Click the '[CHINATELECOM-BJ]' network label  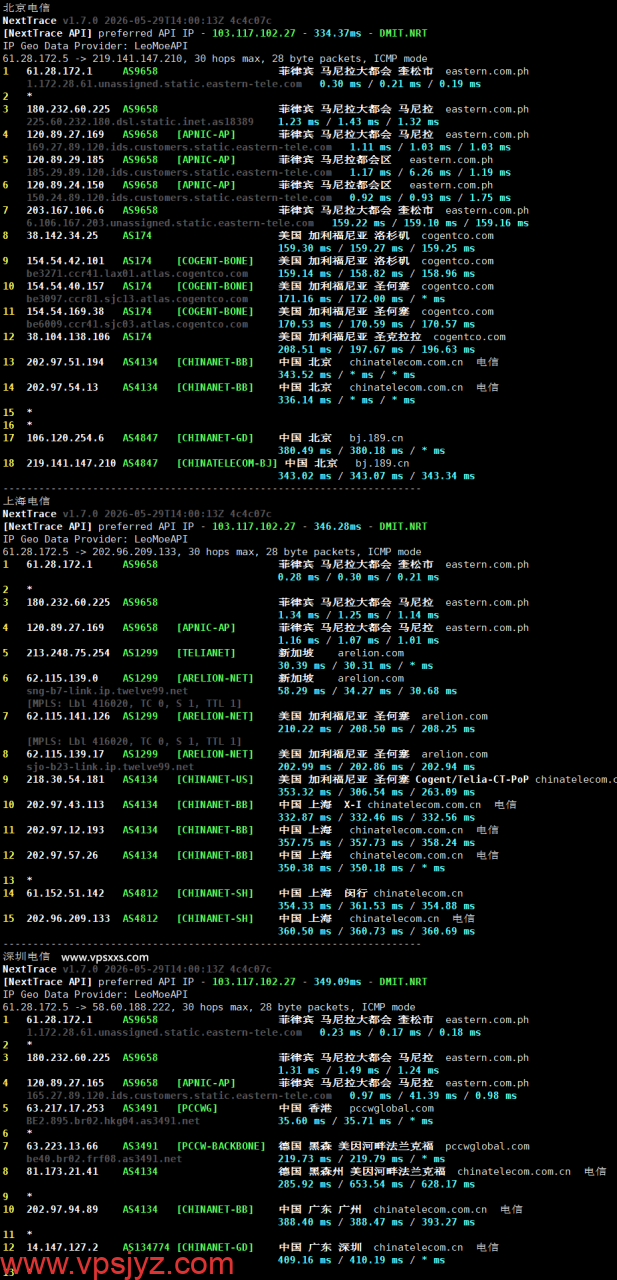tap(227, 463)
